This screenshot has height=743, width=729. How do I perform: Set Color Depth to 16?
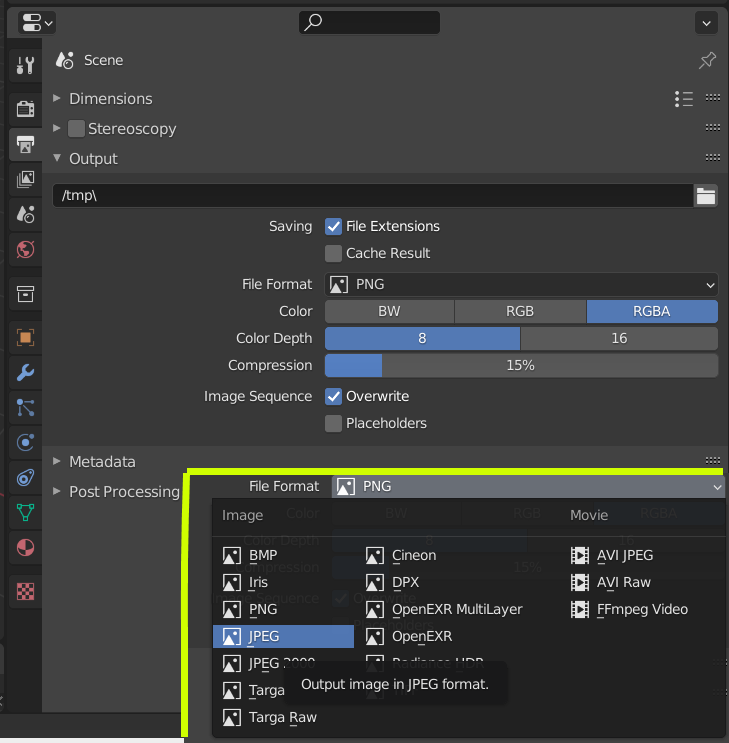click(619, 339)
